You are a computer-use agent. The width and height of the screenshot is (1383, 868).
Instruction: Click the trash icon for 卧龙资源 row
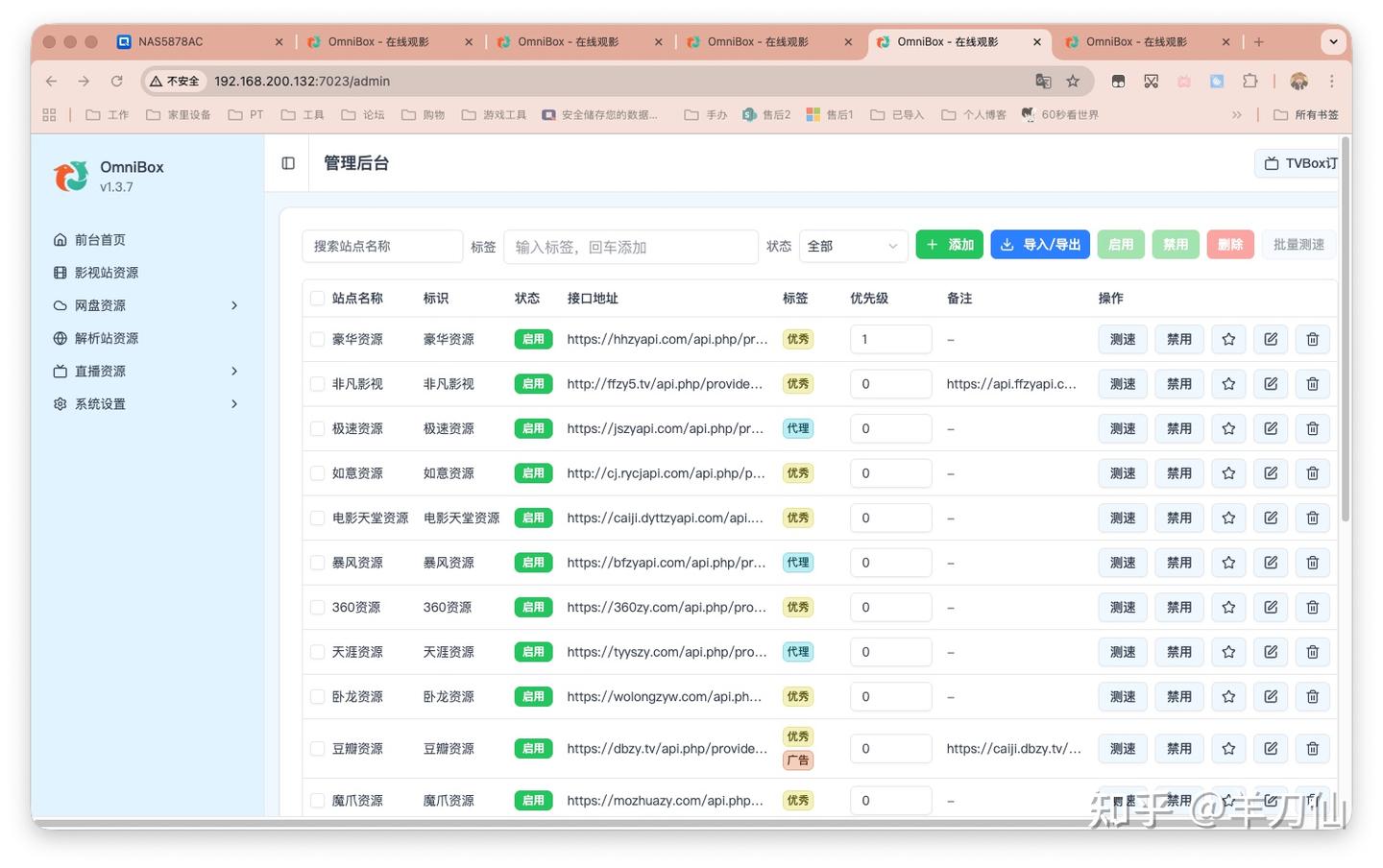pos(1312,696)
